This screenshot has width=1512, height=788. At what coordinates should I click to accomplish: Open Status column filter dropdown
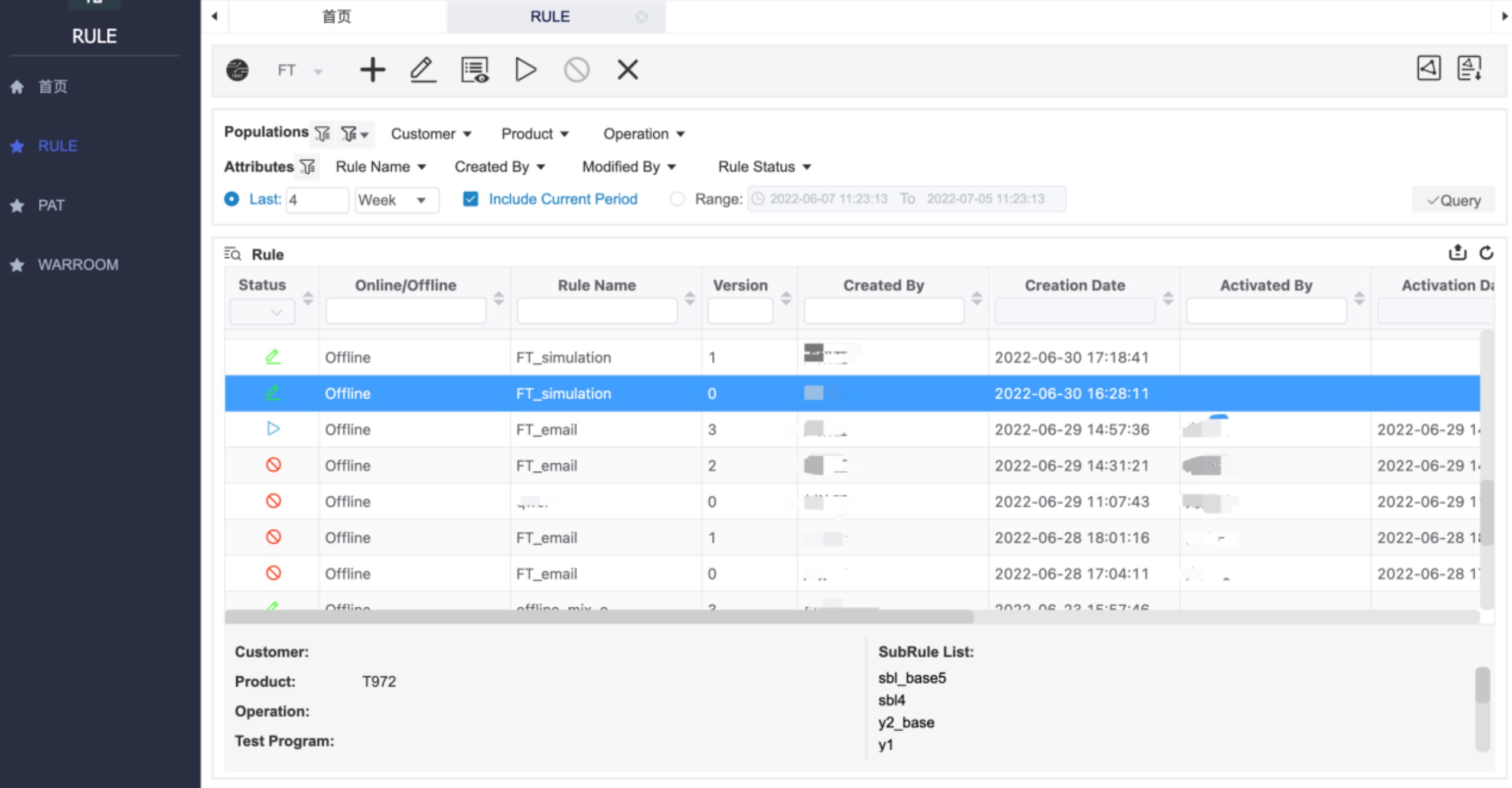tap(262, 312)
